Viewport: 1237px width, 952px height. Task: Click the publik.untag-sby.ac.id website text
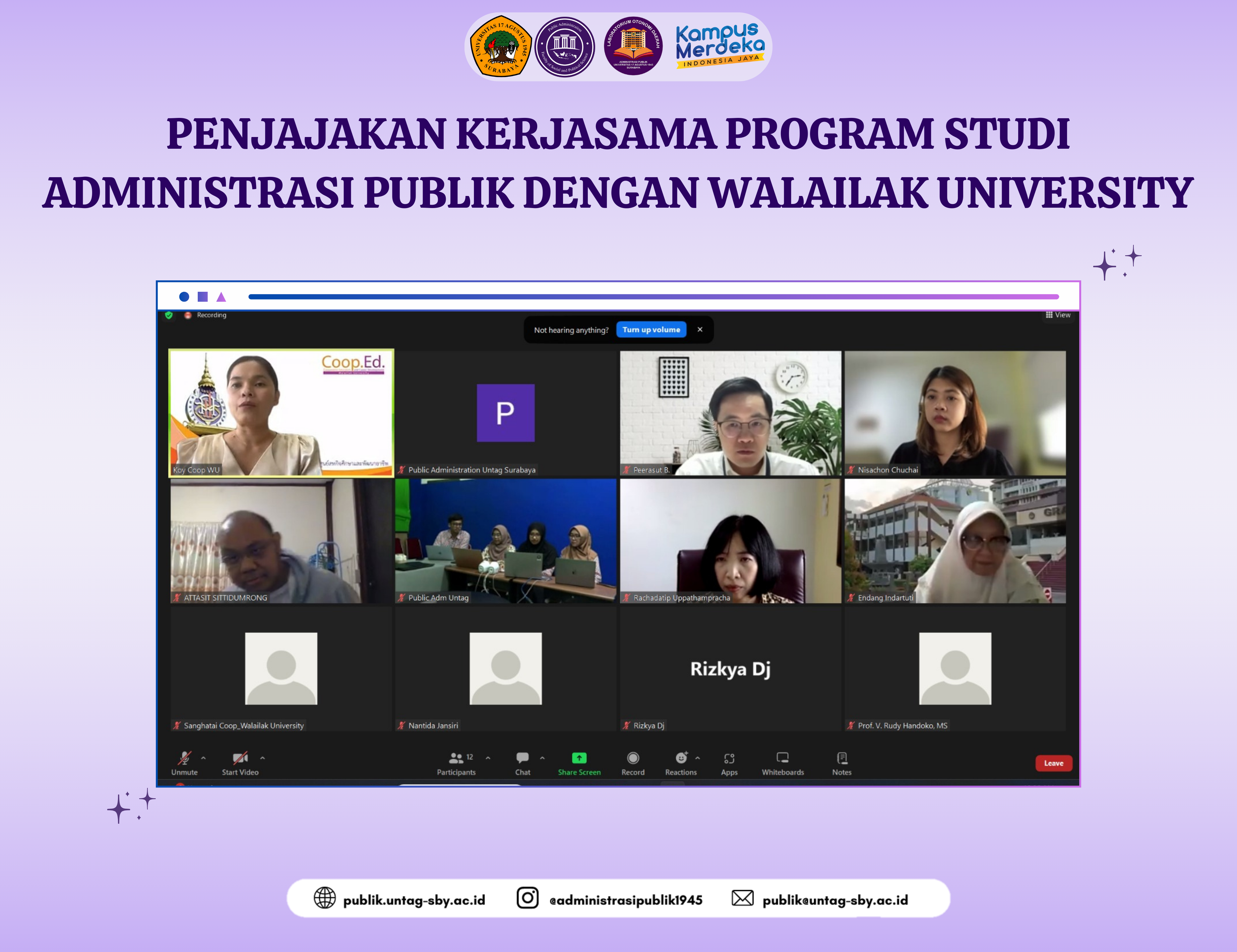coord(414,900)
